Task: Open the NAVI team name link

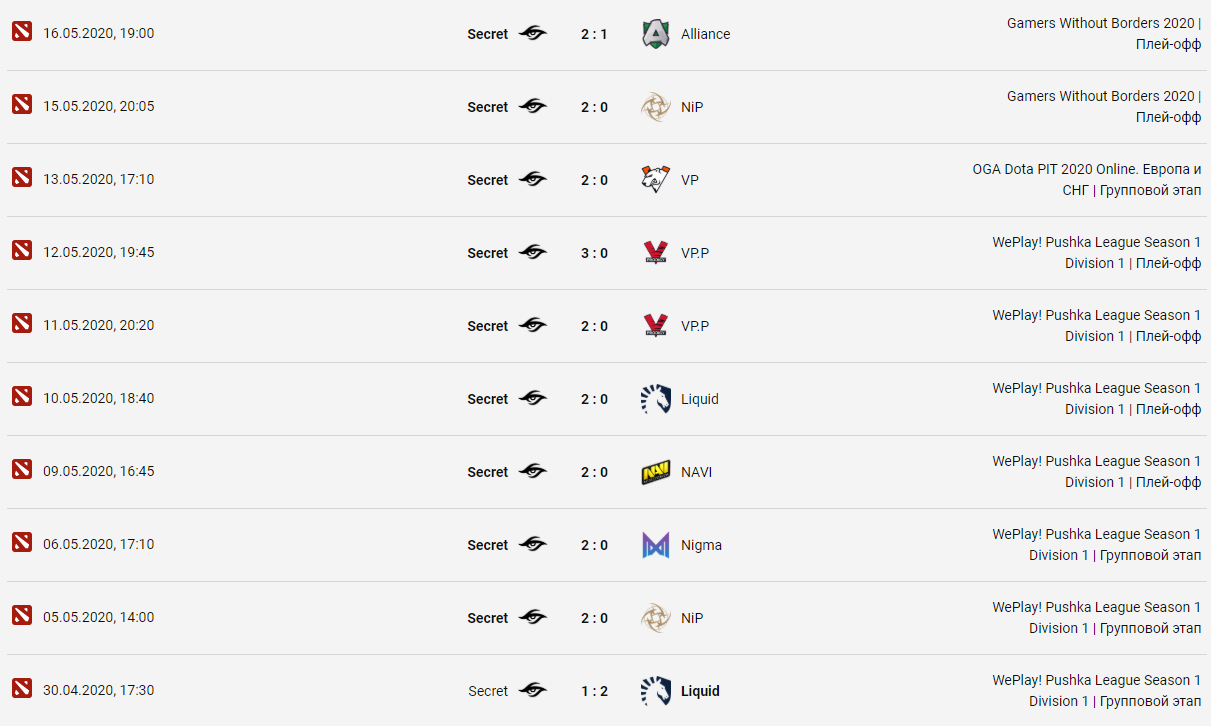Action: 697,472
